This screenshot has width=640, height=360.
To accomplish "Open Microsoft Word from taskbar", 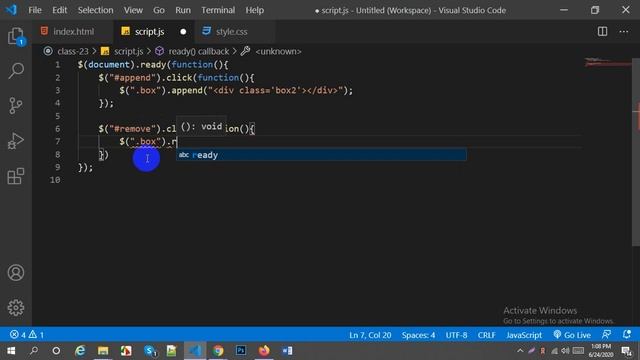I will [287, 351].
